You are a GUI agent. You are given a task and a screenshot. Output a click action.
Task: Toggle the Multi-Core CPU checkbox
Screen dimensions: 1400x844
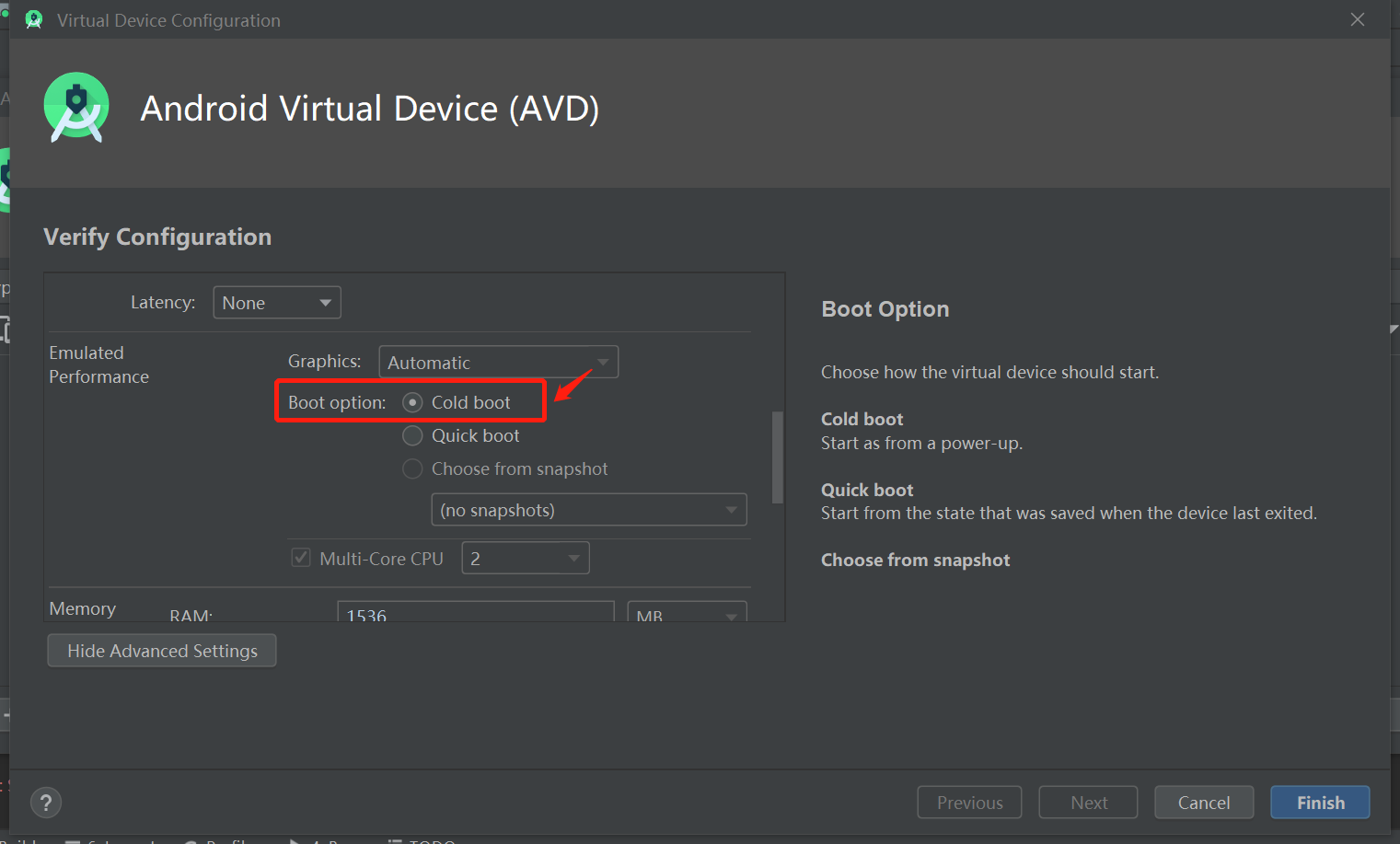pos(301,558)
